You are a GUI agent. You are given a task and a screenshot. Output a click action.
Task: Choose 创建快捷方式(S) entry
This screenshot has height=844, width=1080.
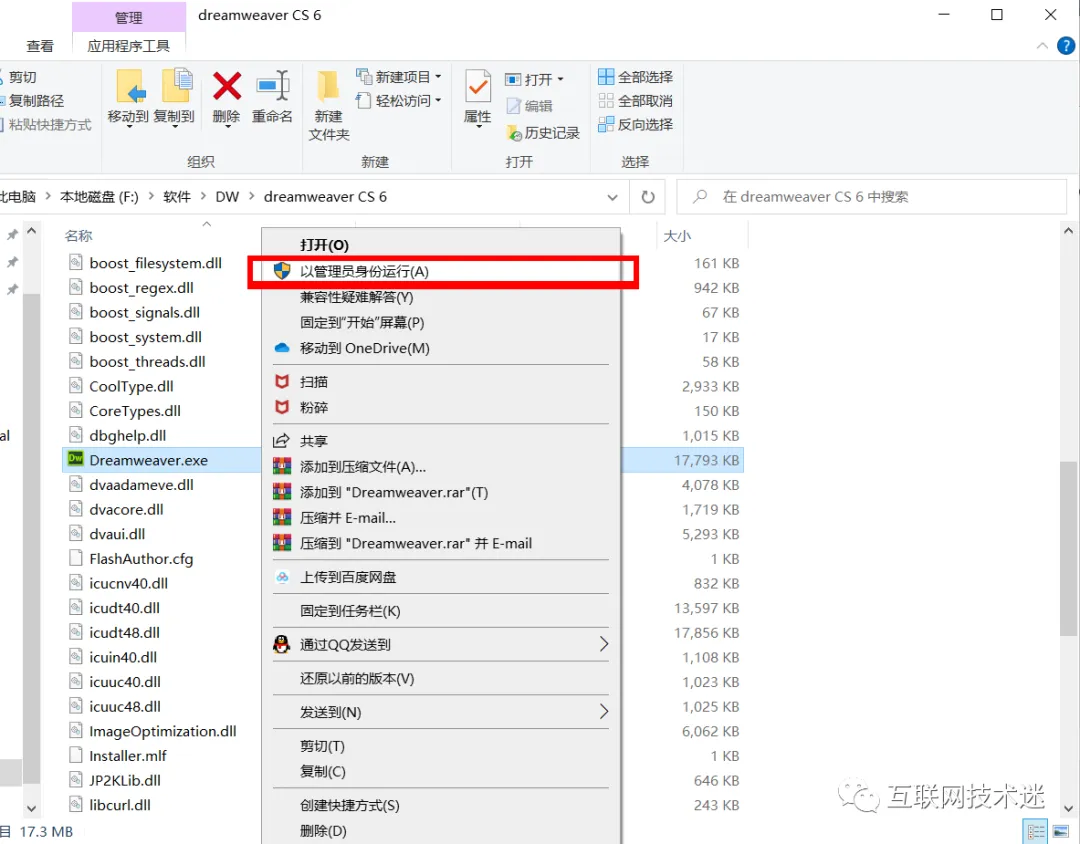441,805
